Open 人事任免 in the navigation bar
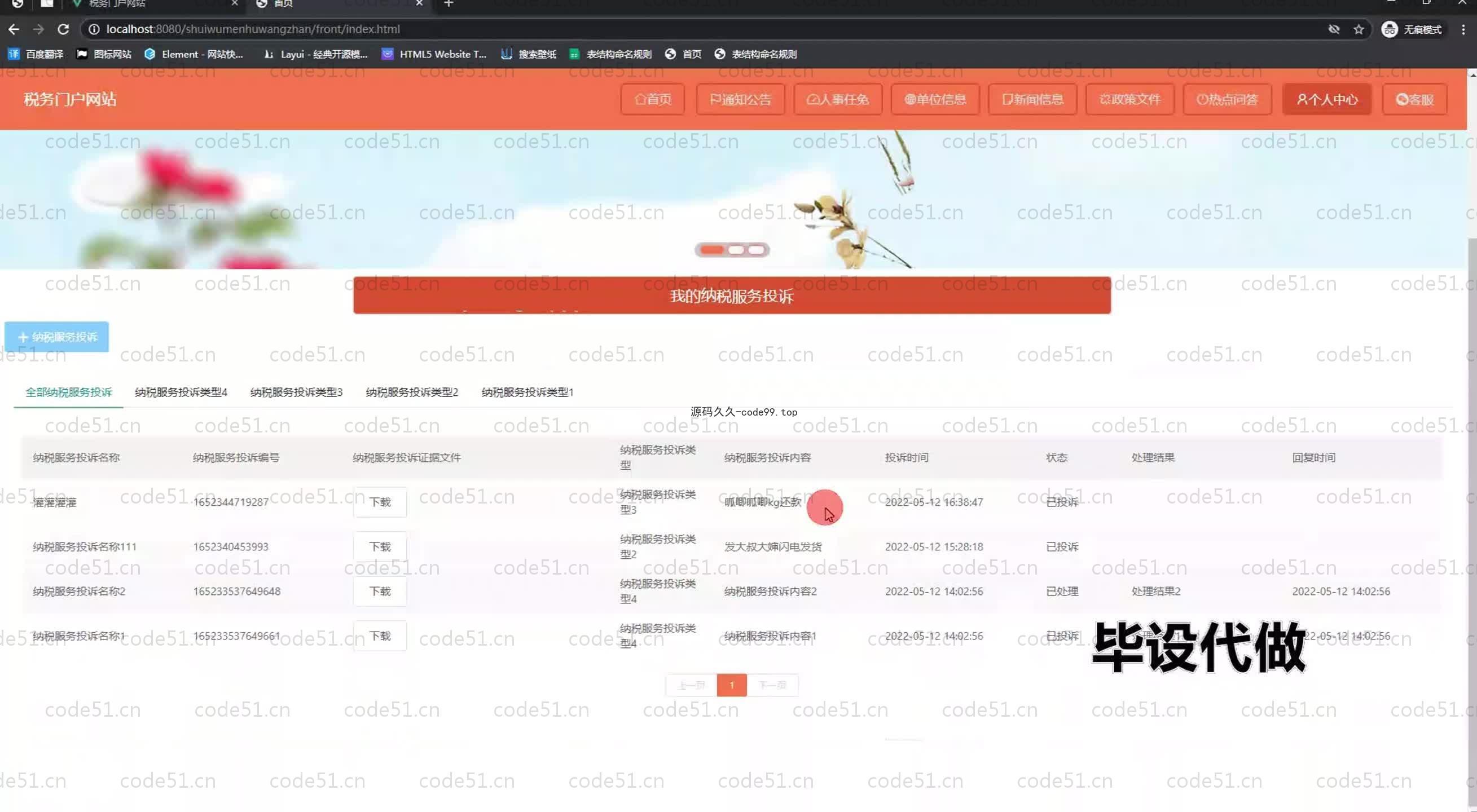The height and width of the screenshot is (812, 1477). click(x=838, y=99)
